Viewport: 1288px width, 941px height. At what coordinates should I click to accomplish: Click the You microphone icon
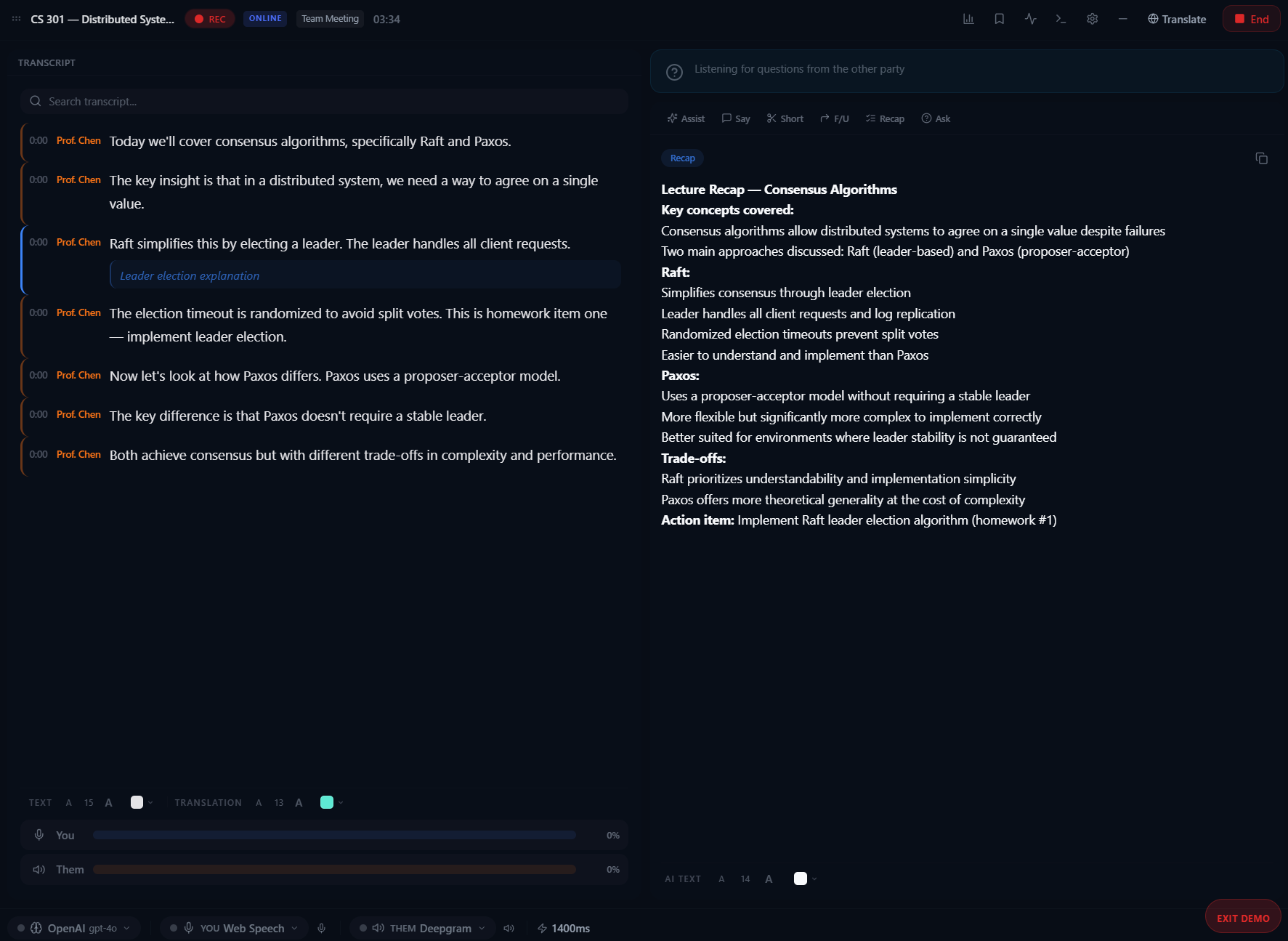39,835
